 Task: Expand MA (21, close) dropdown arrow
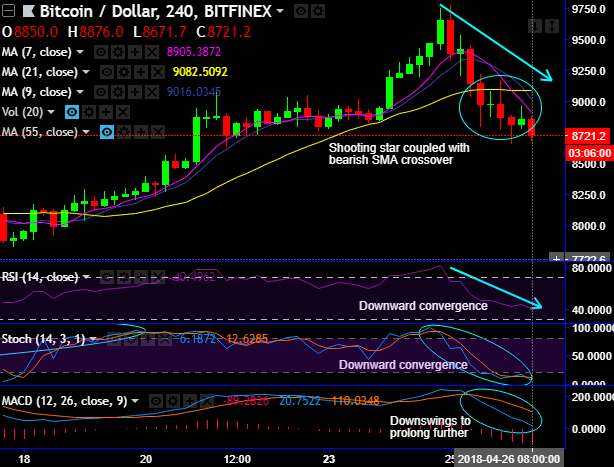pyautogui.click(x=86, y=72)
